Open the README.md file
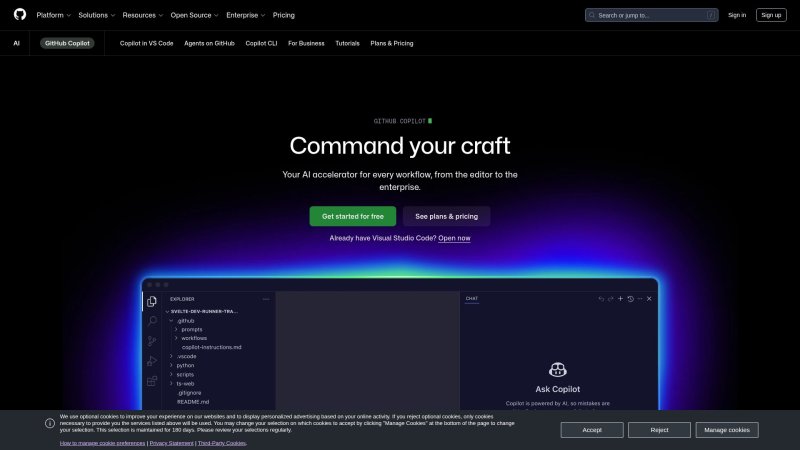 (x=193, y=402)
